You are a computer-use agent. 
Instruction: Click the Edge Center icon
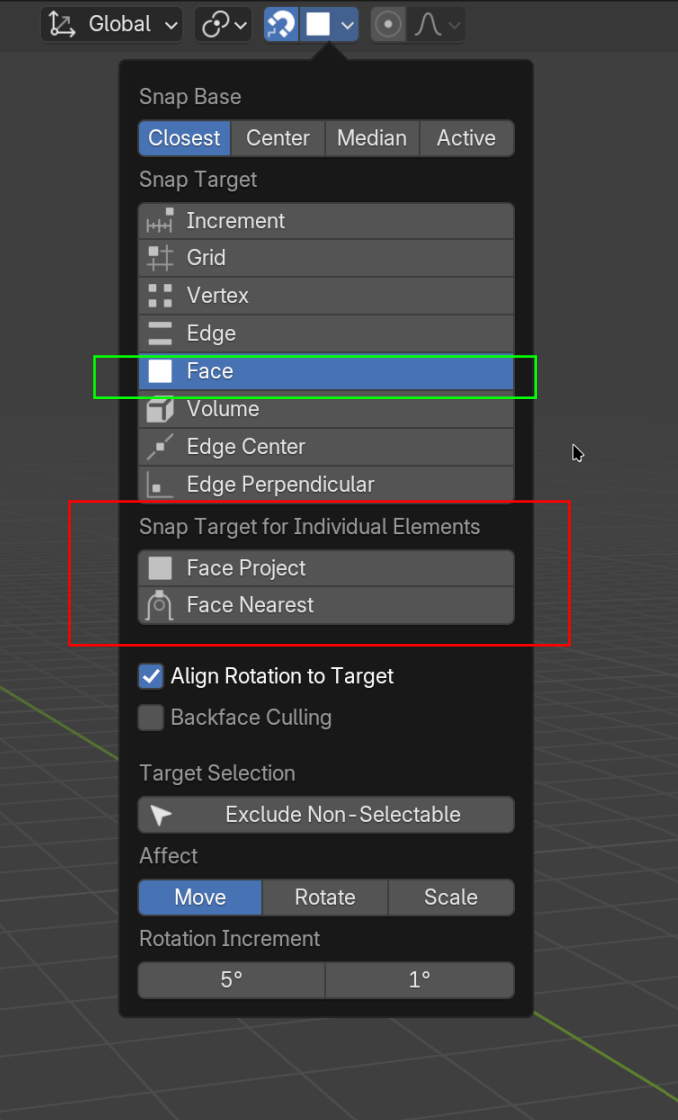pyautogui.click(x=160, y=447)
